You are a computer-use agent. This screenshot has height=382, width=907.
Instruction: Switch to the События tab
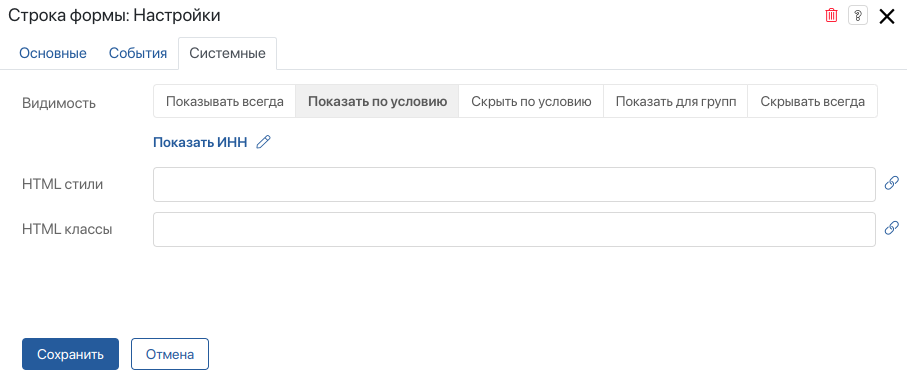click(x=138, y=54)
